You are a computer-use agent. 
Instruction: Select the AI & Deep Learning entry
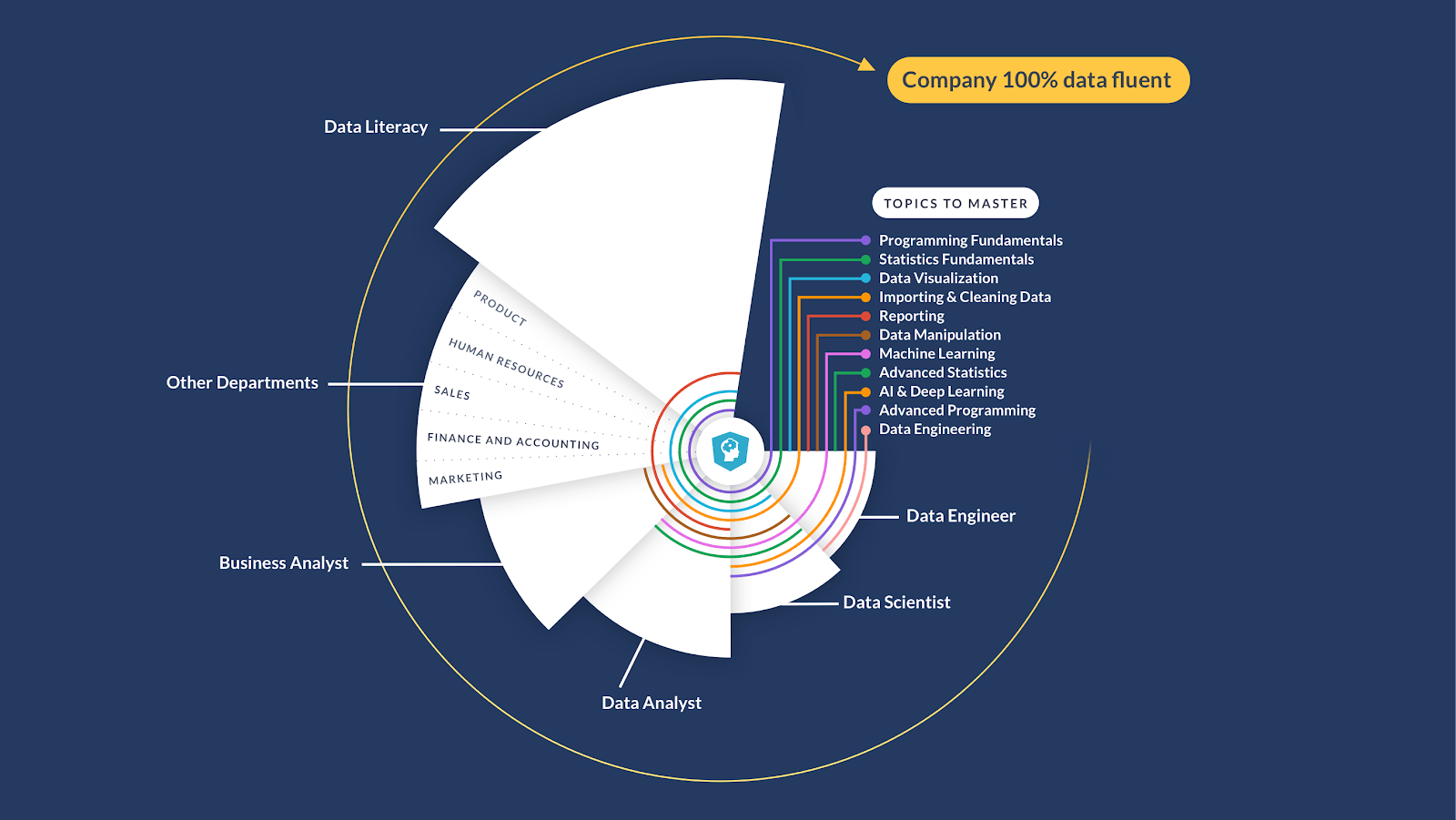click(x=941, y=391)
